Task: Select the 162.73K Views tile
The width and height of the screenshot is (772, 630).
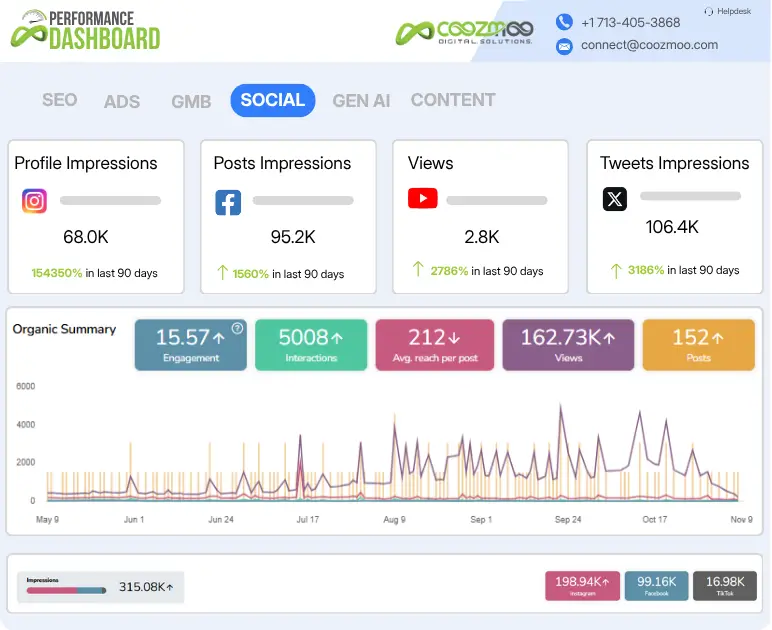Action: (568, 345)
